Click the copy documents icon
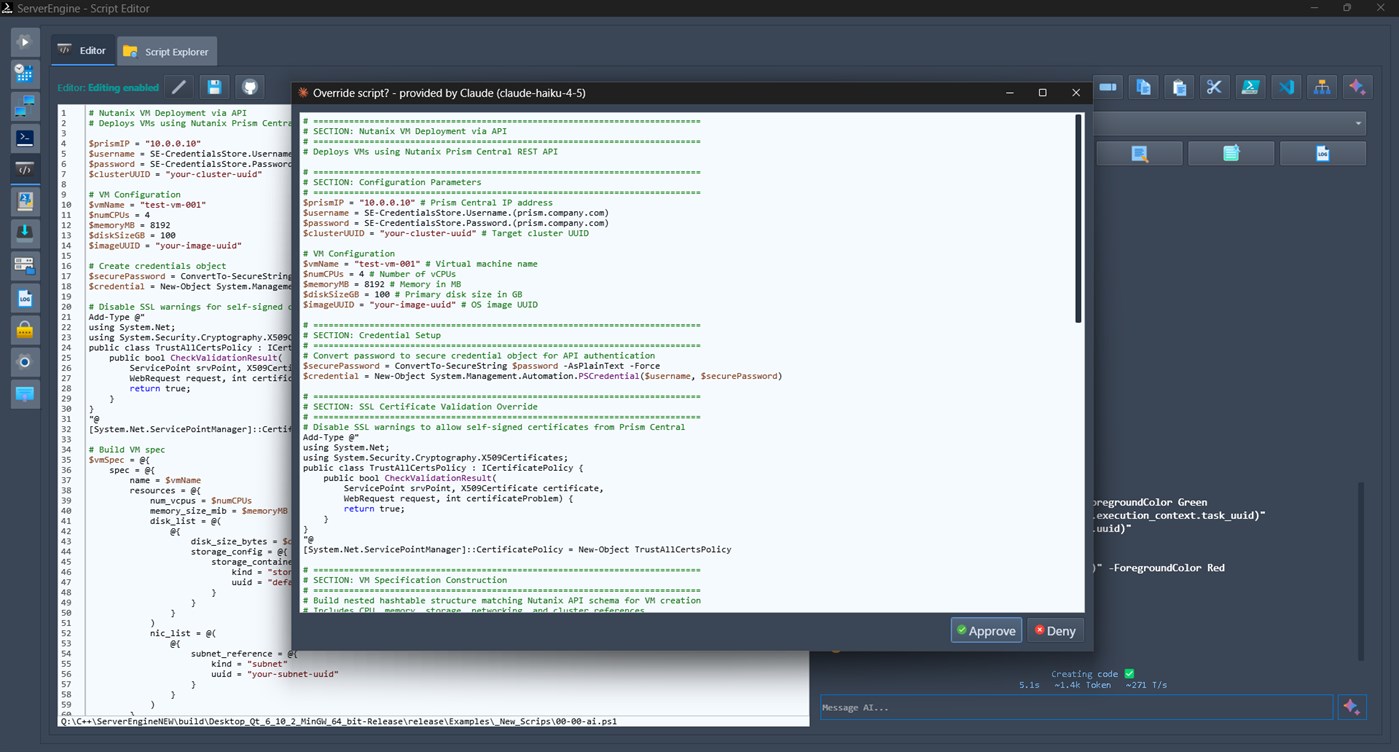 [x=1143, y=87]
